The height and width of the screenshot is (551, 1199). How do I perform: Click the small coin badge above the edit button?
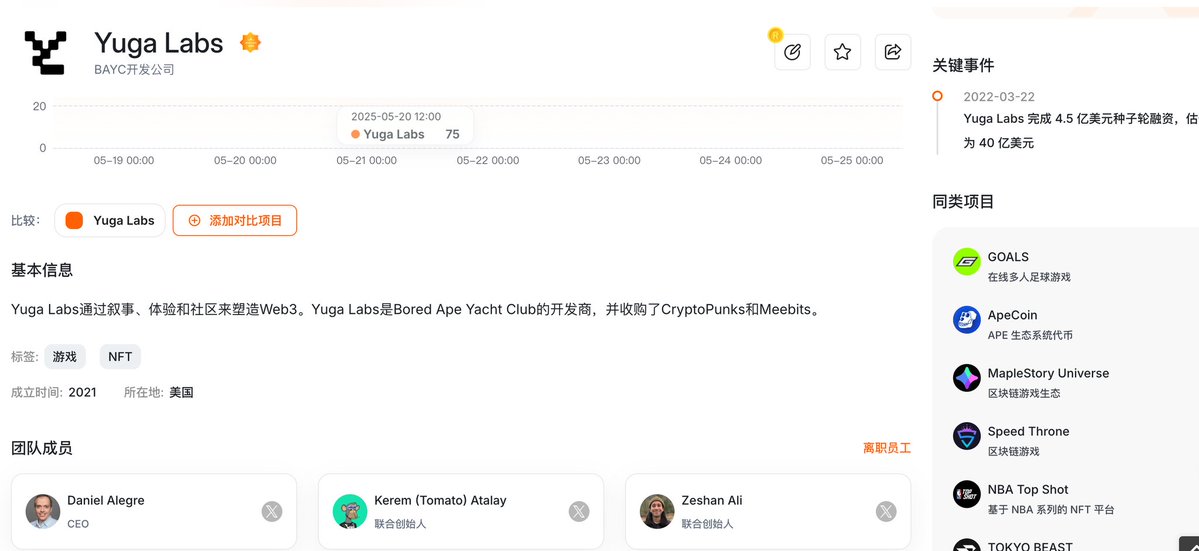coord(775,35)
